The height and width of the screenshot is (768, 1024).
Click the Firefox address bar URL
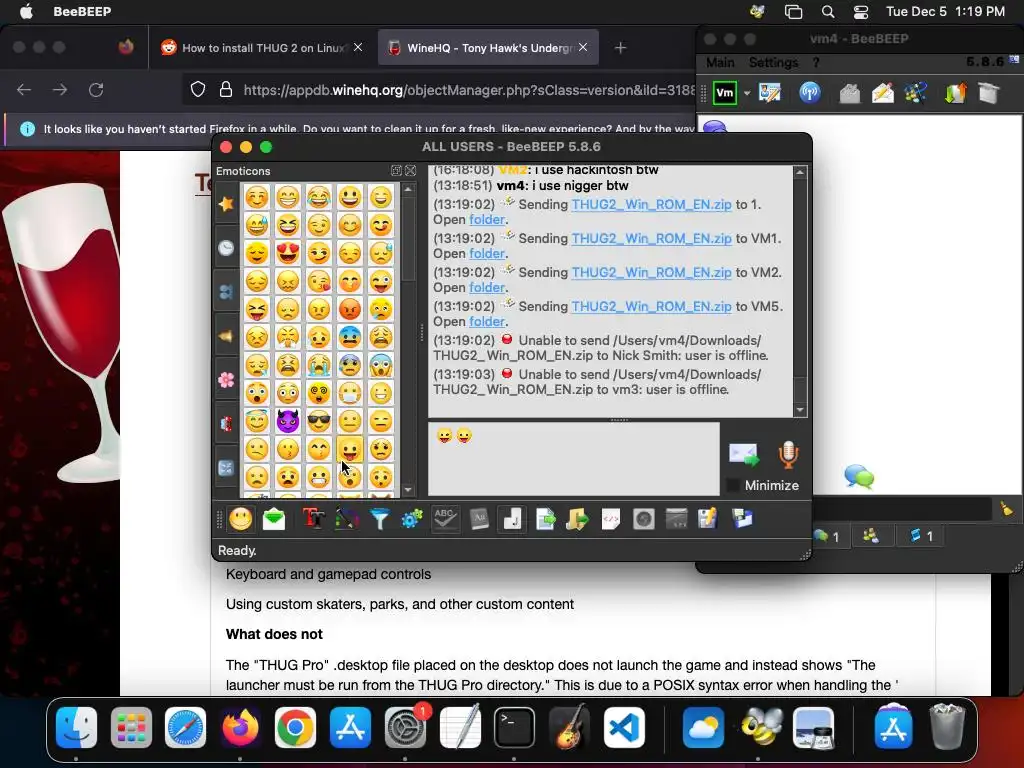tap(468, 90)
